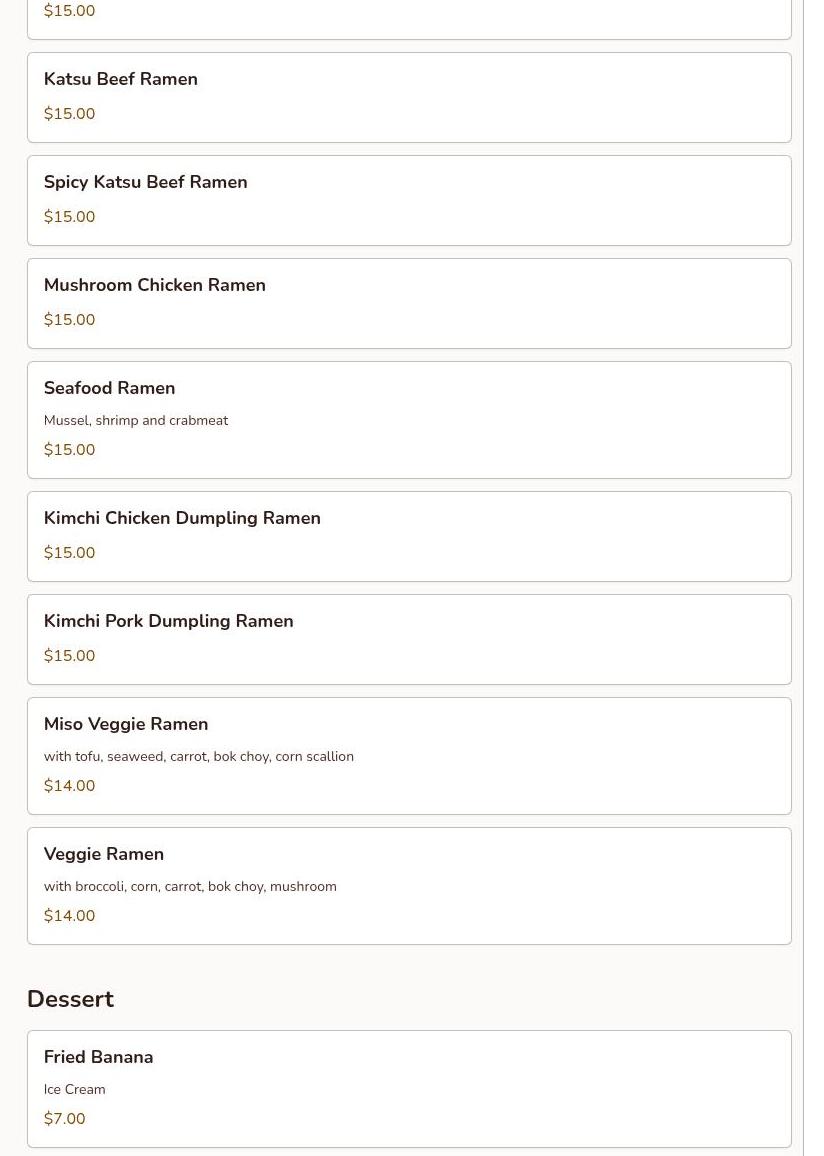Screen dimensions: 824x1156
Task: Click the Miso Veggie Ramen title
Action: (126, 724)
